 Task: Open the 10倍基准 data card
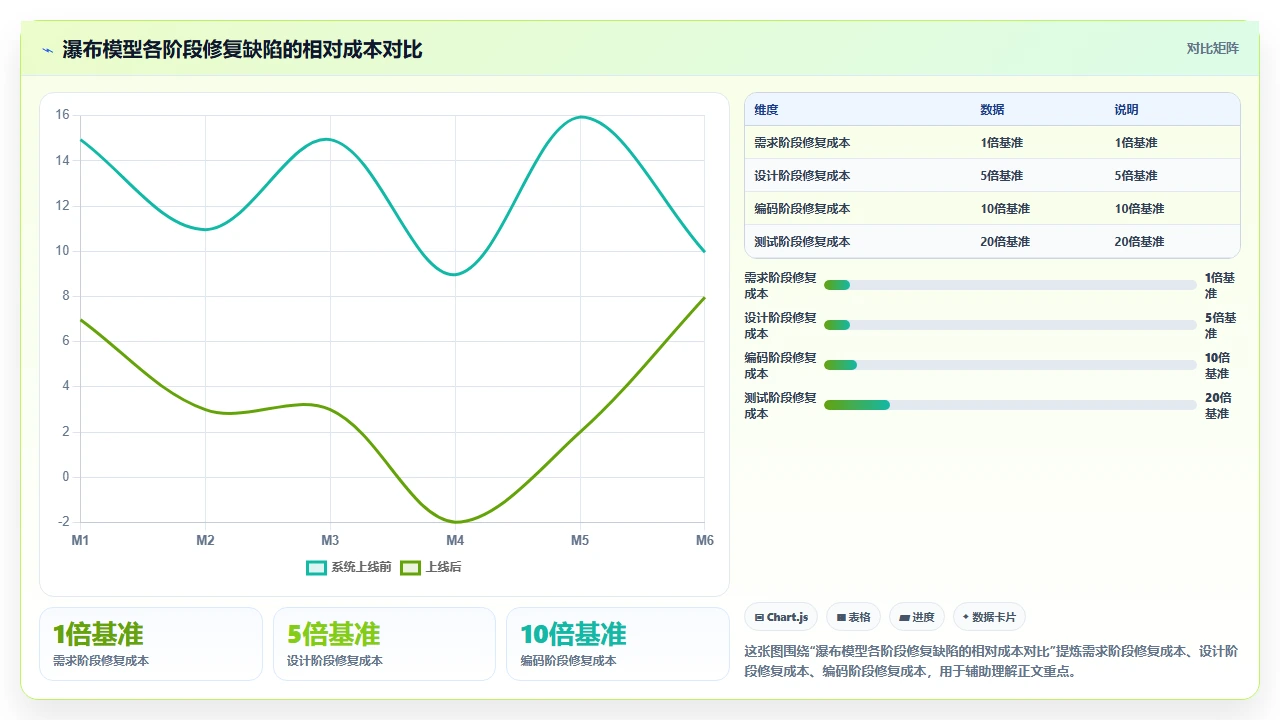617,644
